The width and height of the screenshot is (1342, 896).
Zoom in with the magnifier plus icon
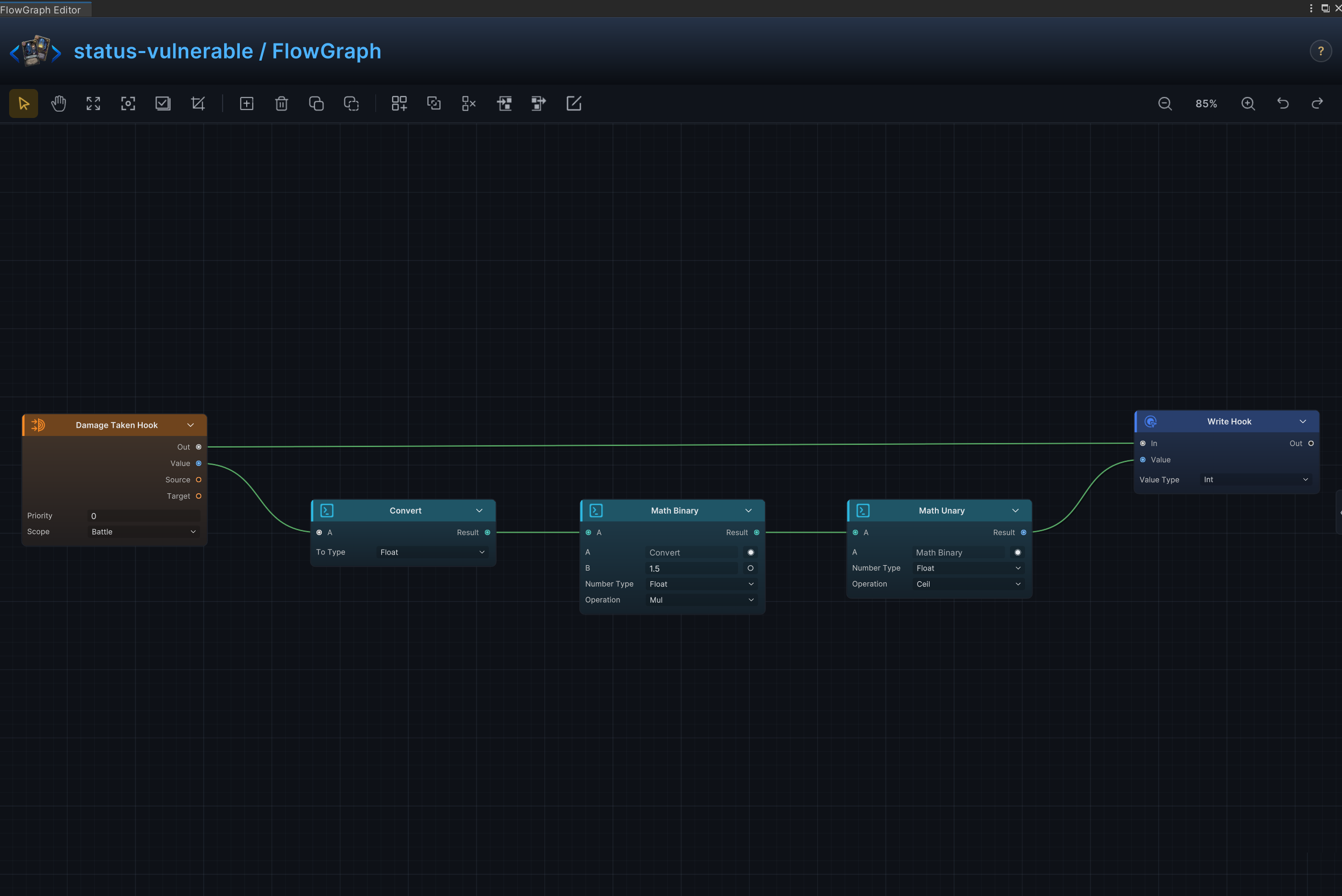click(1248, 103)
